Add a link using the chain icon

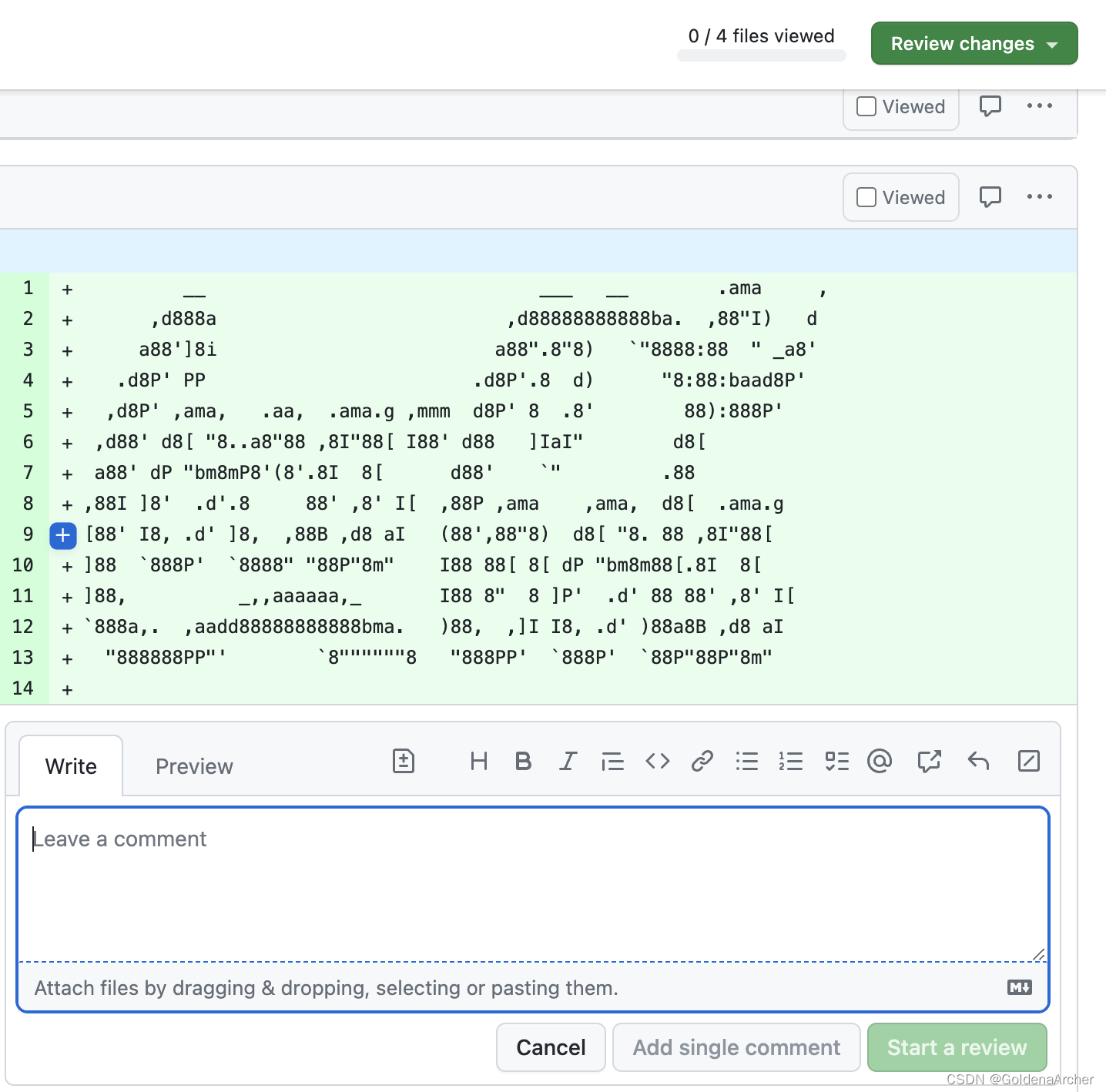702,762
